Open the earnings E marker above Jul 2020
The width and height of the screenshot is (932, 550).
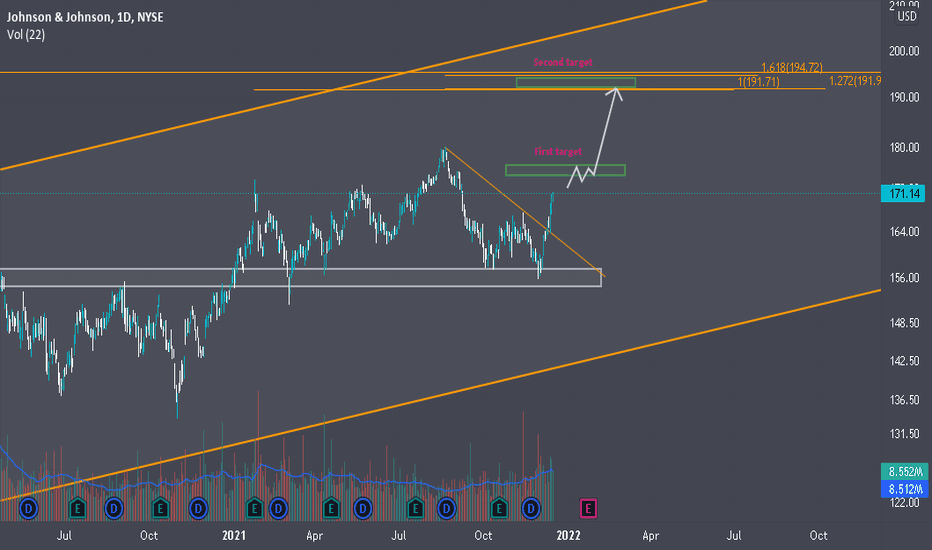77,508
